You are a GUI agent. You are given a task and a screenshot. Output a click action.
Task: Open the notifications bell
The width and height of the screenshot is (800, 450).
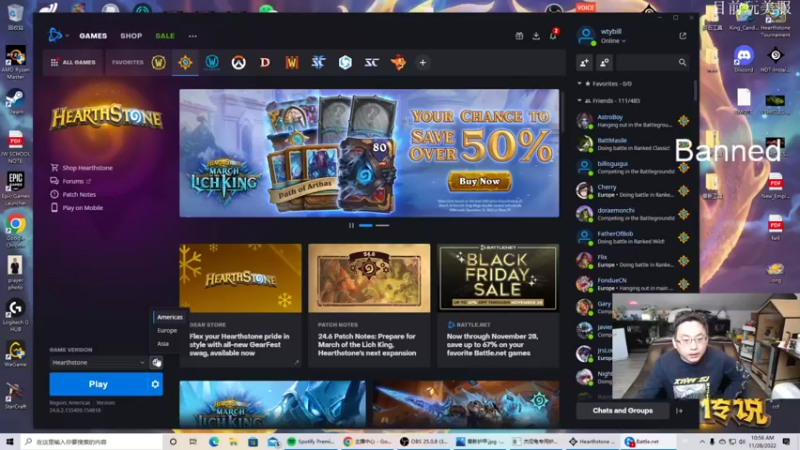553,36
